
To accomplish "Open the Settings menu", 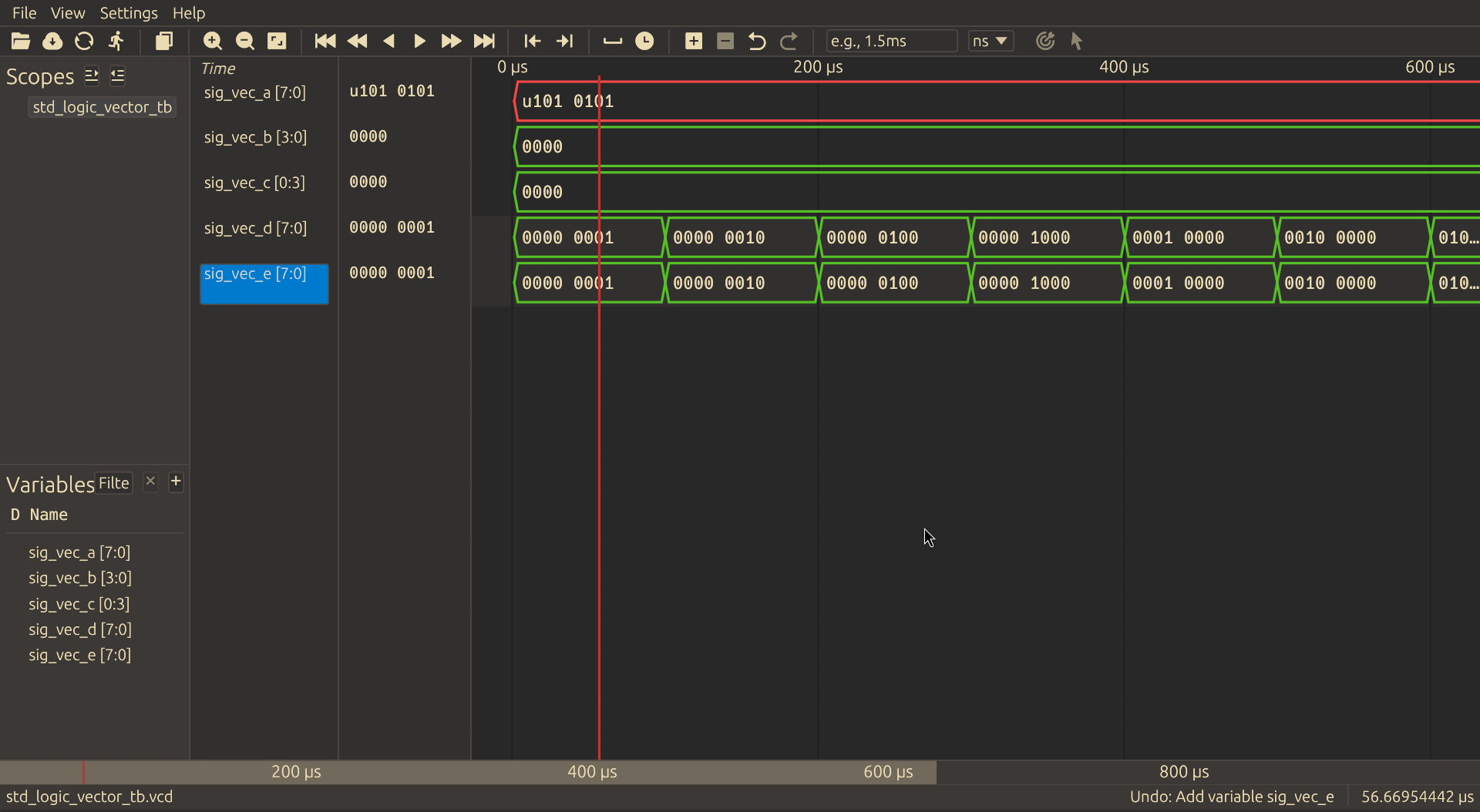I will 129,13.
